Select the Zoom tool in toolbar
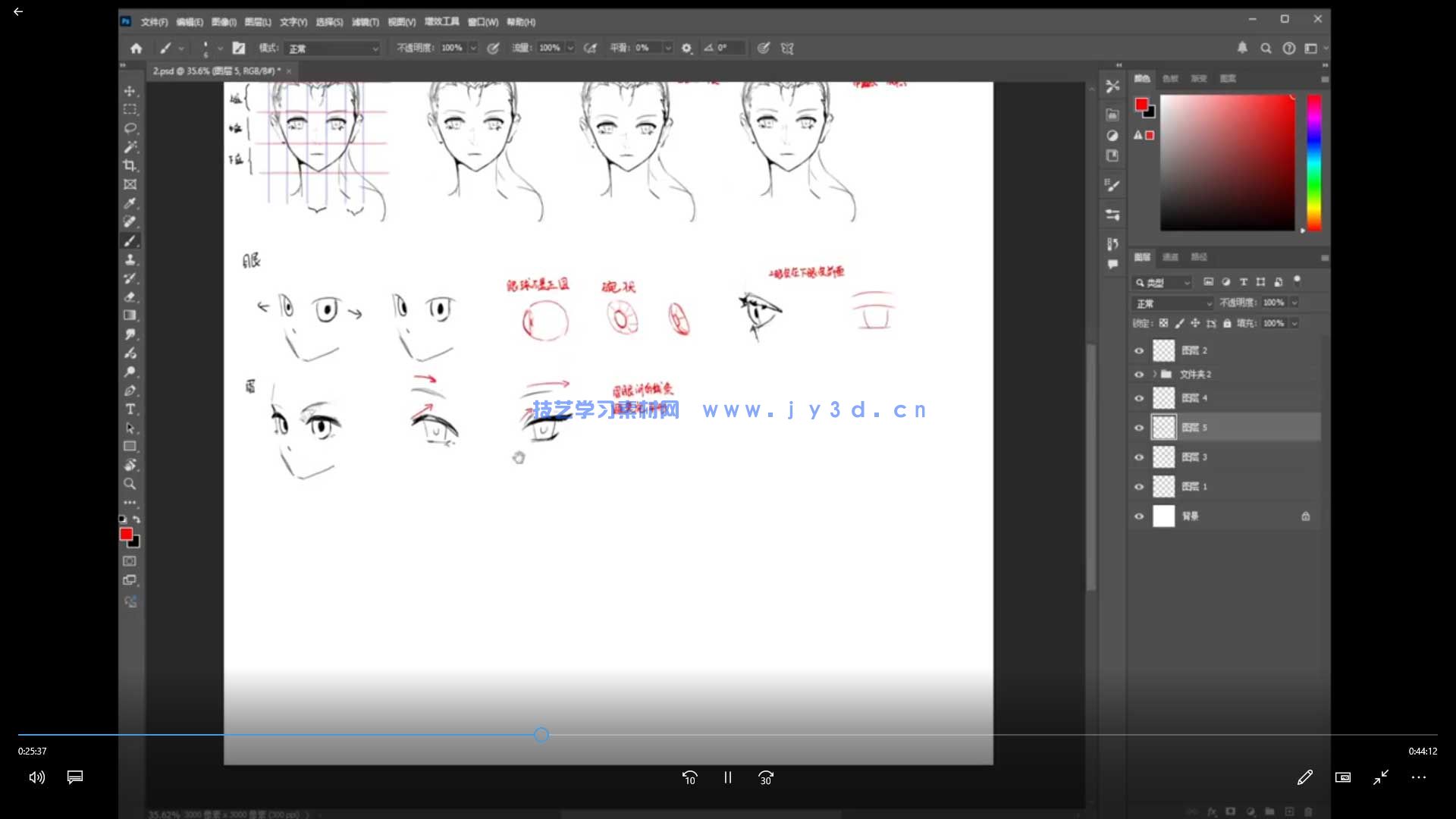The height and width of the screenshot is (819, 1456). point(130,484)
